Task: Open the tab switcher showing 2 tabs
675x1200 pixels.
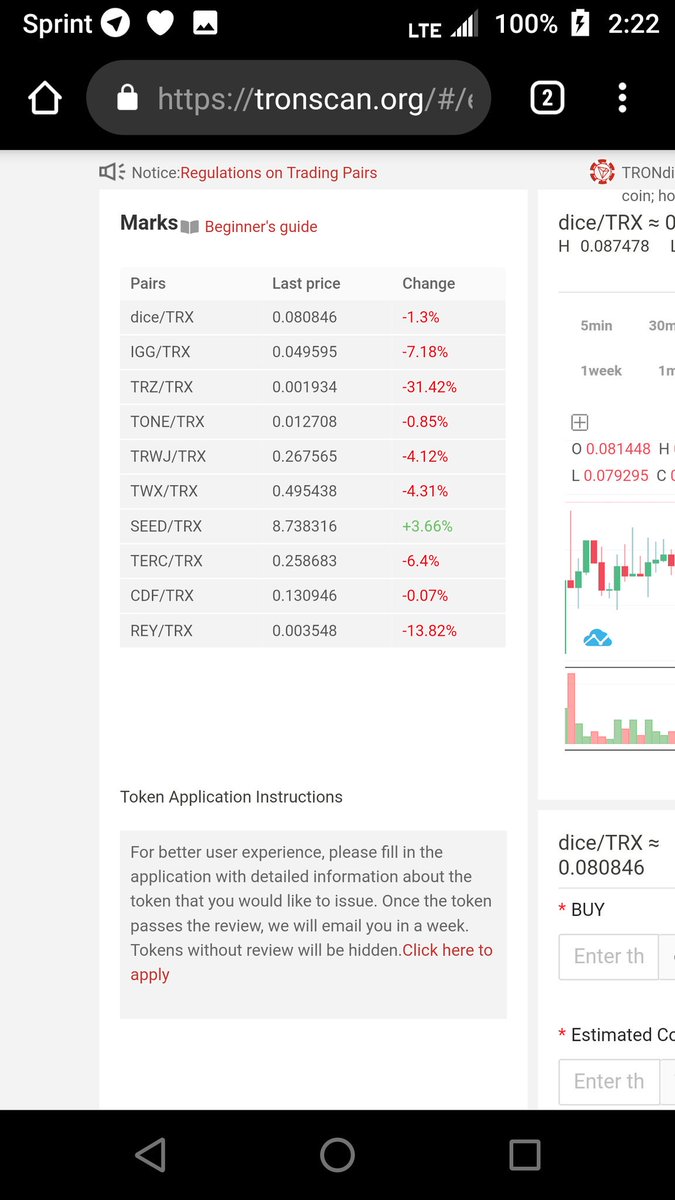Action: [547, 98]
